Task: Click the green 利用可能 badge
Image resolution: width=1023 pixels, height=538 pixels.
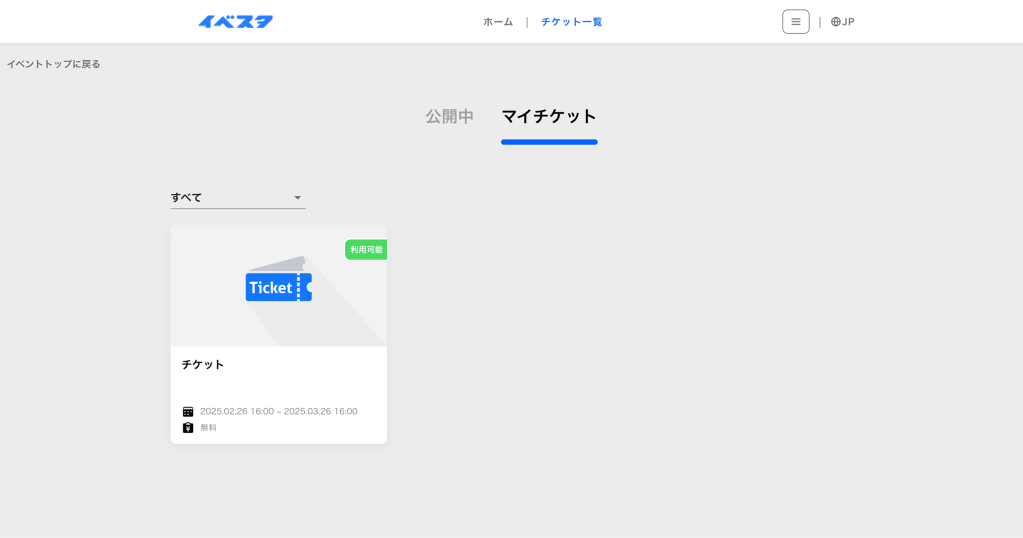Action: (x=366, y=249)
